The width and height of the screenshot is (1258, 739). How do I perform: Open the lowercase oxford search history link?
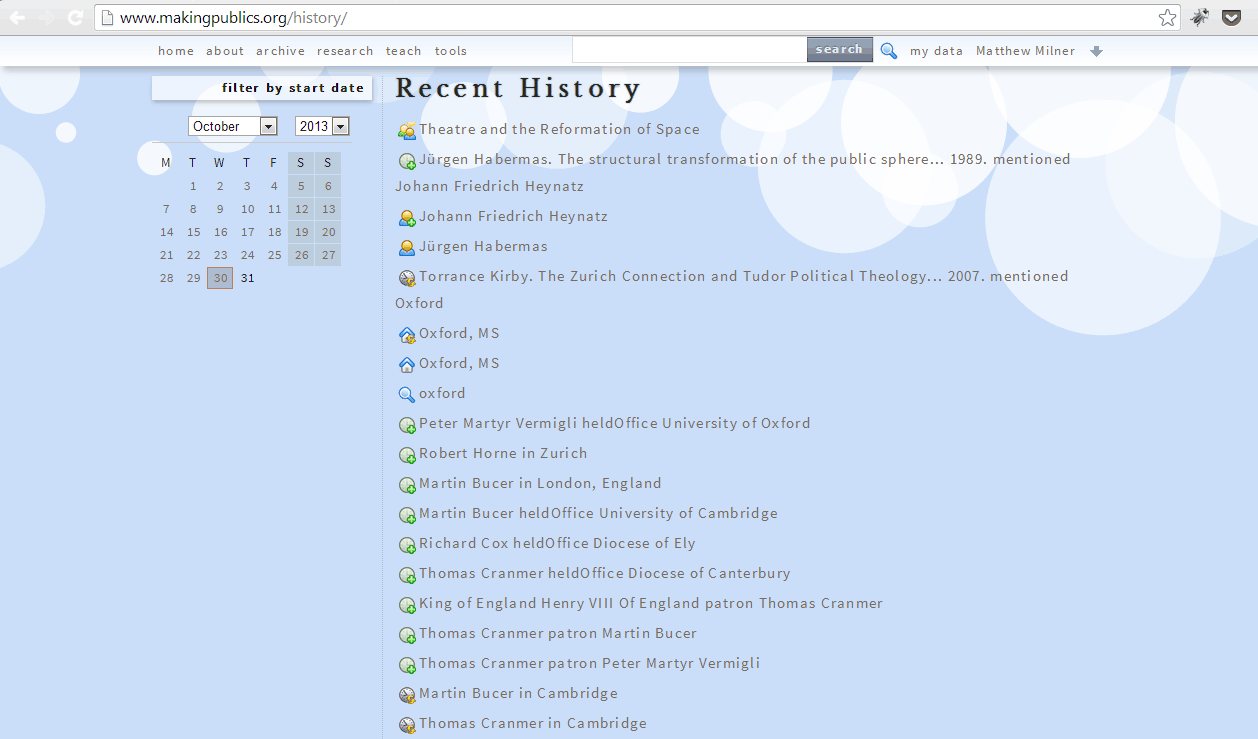pyautogui.click(x=442, y=393)
